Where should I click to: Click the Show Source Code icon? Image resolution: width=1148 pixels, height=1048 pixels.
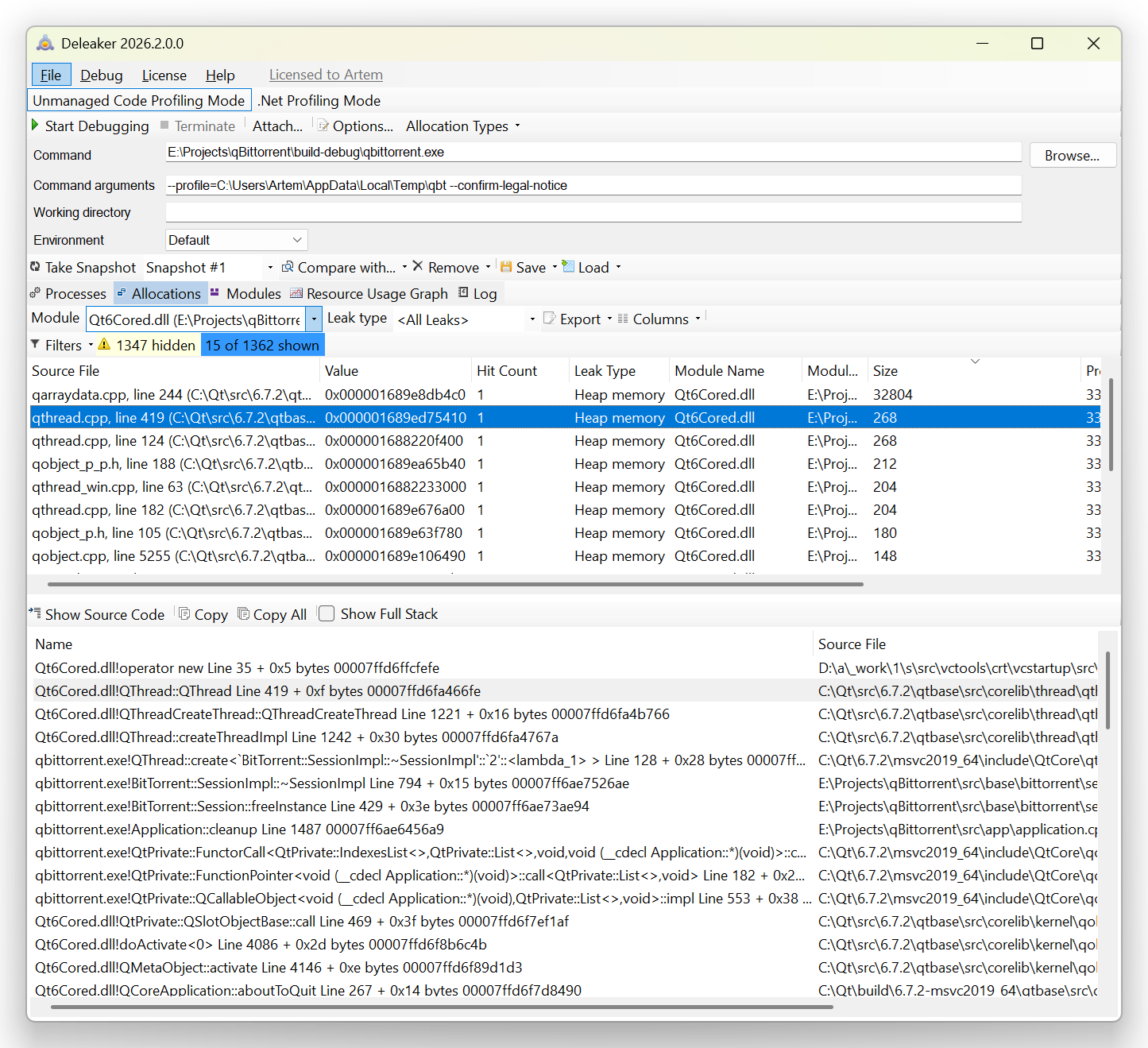(x=35, y=613)
